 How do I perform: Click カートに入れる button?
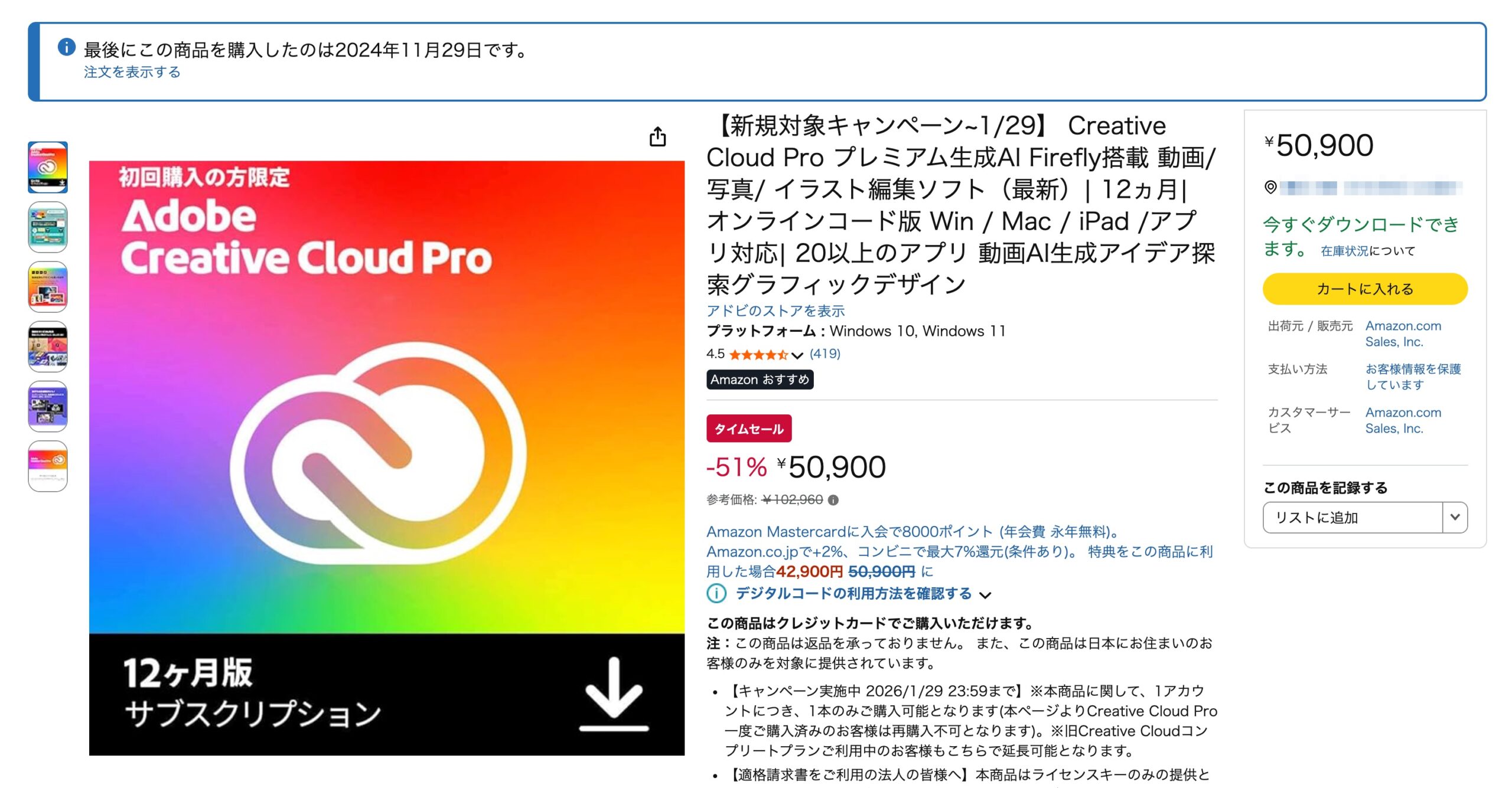[x=1365, y=289]
